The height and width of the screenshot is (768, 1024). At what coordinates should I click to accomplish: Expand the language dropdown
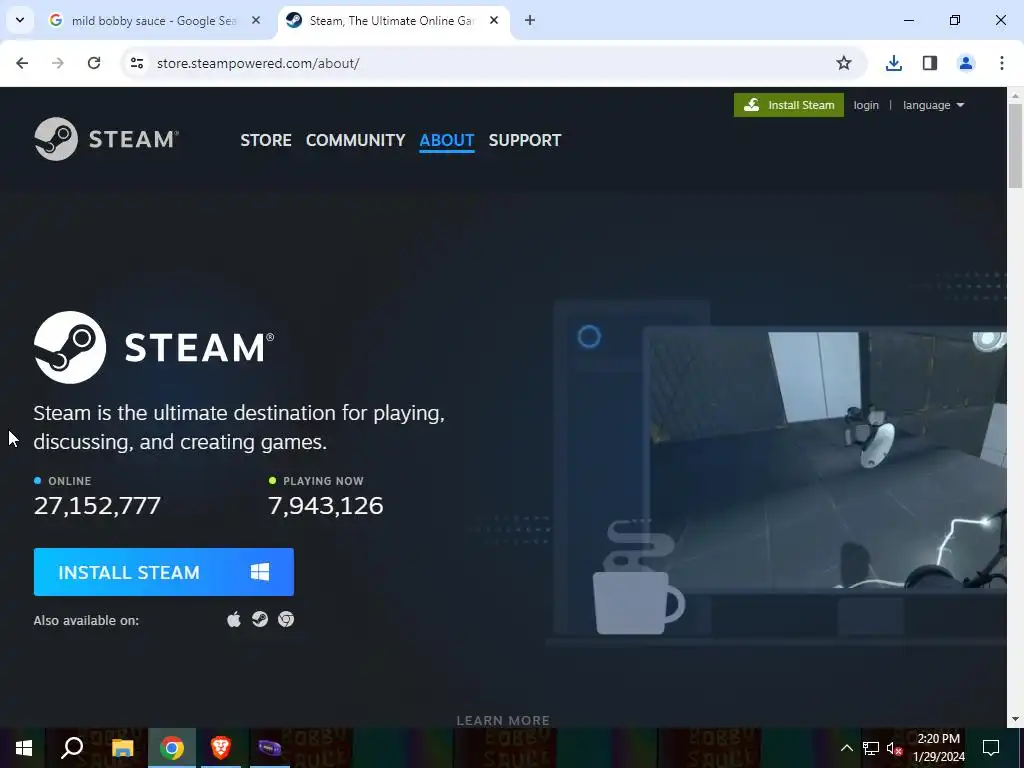(x=933, y=105)
